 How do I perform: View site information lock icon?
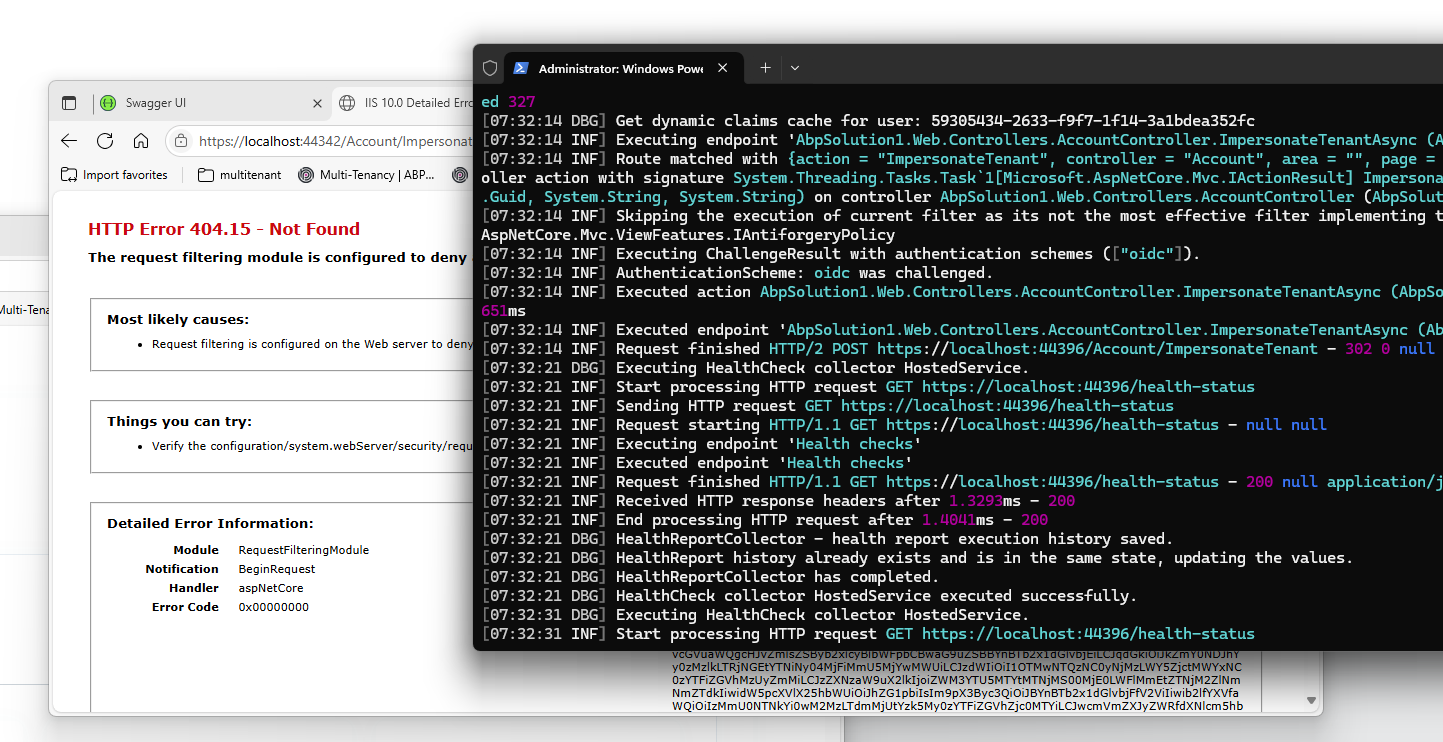pyautogui.click(x=181, y=141)
